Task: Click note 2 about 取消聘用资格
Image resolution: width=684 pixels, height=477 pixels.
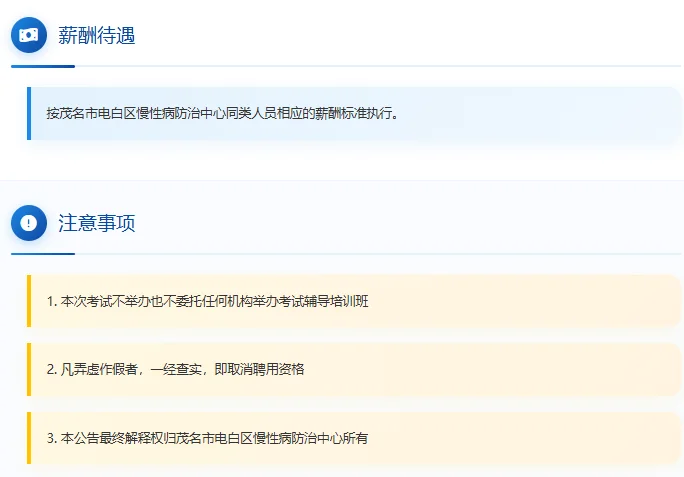Action: 354,369
